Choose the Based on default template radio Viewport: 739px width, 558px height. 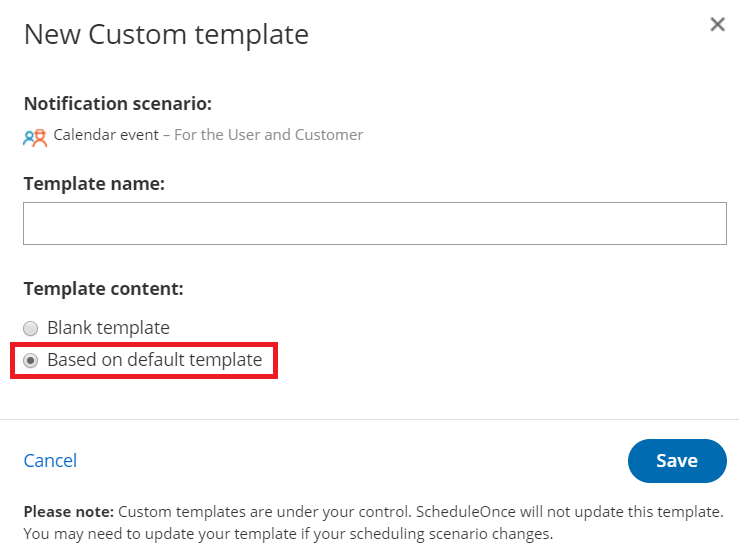coord(31,360)
